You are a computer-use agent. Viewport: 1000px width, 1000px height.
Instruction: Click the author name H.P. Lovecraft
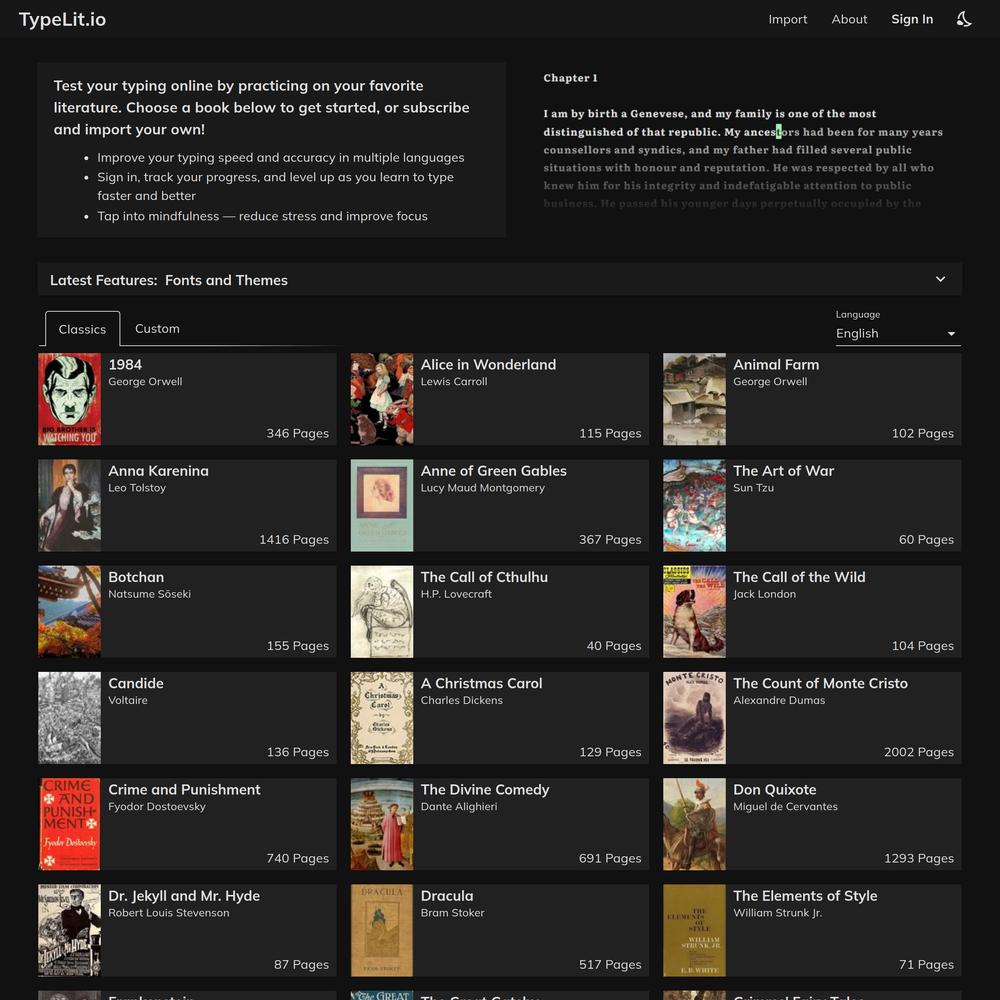click(x=456, y=594)
